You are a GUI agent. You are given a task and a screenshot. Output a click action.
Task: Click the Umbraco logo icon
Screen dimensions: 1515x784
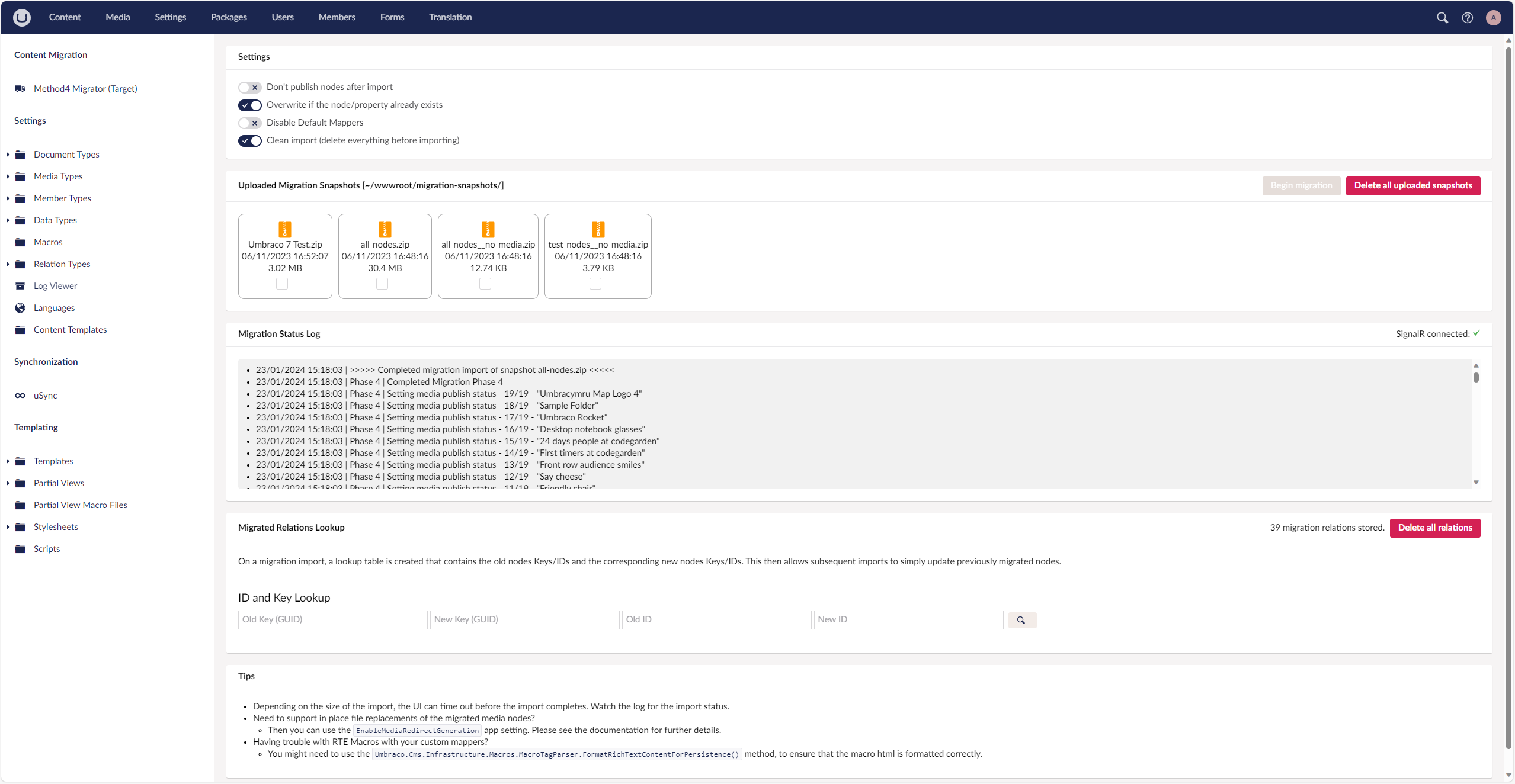[22, 17]
